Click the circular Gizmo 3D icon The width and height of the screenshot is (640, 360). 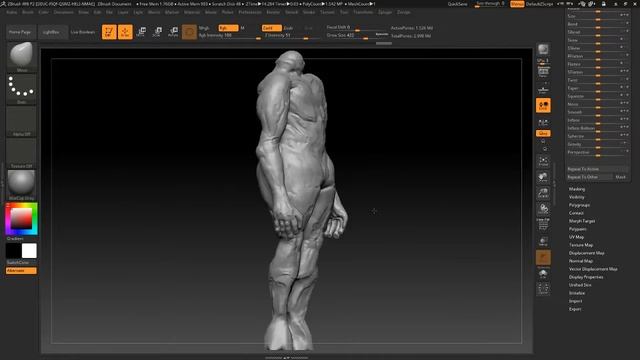[x=189, y=32]
